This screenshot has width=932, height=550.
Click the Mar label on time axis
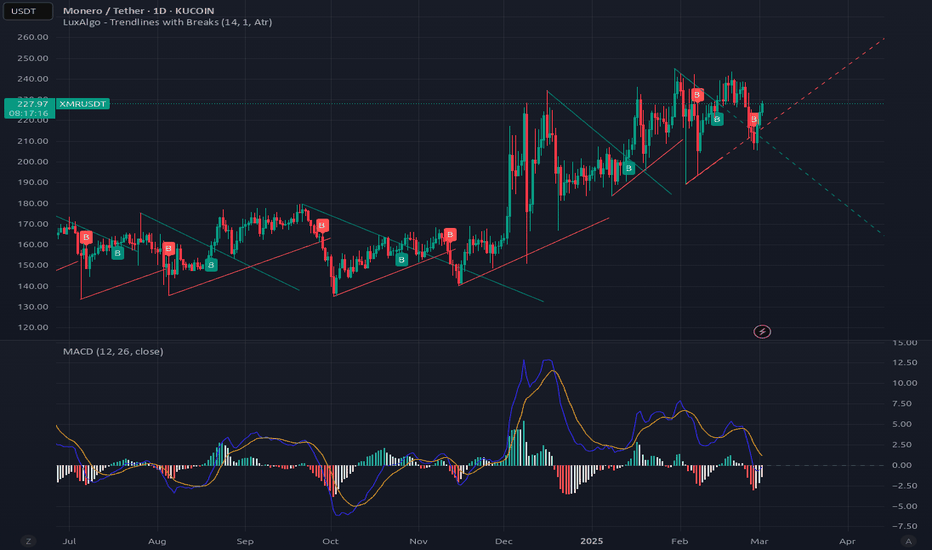coord(759,541)
